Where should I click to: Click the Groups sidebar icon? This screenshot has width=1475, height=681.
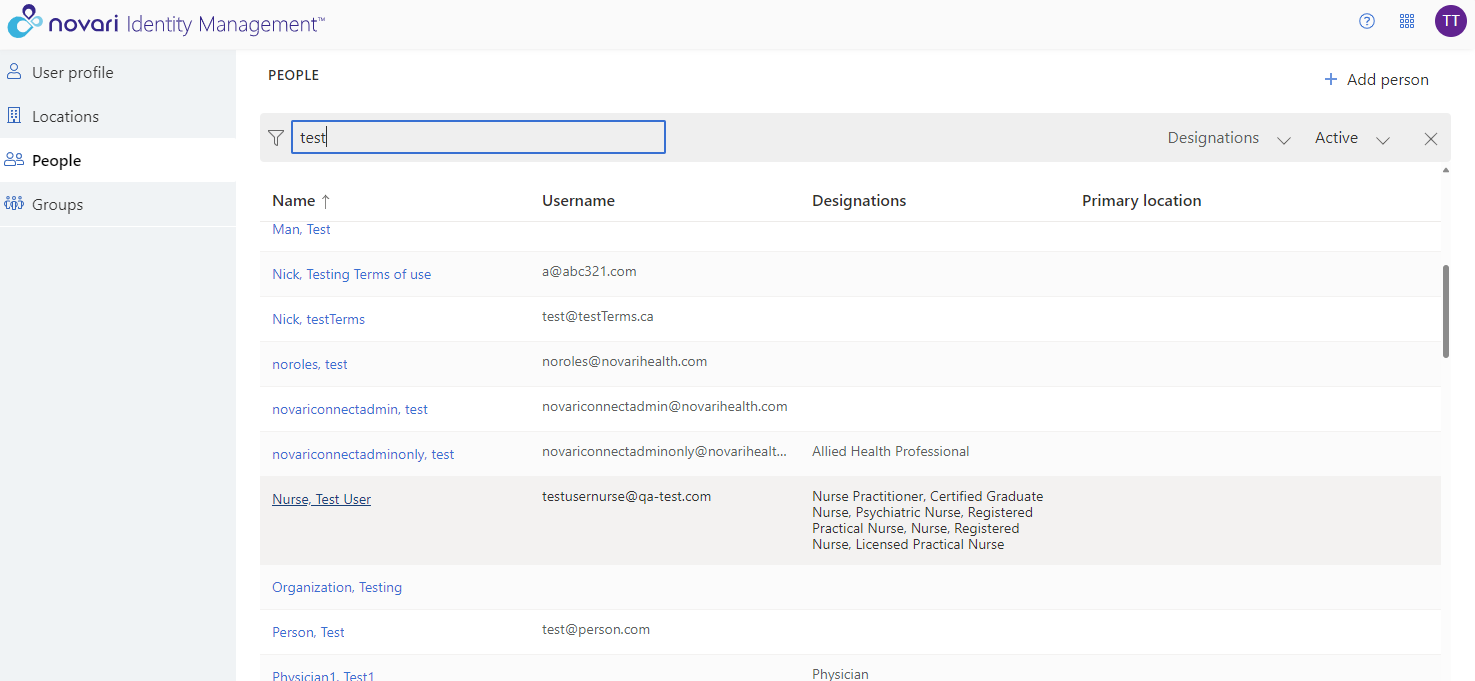tap(14, 204)
